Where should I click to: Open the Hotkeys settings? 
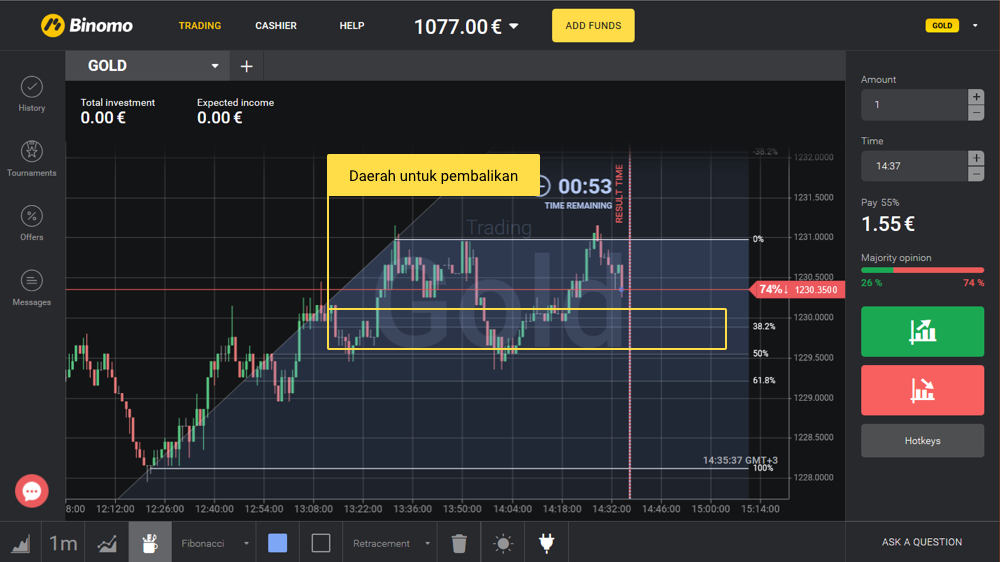922,441
